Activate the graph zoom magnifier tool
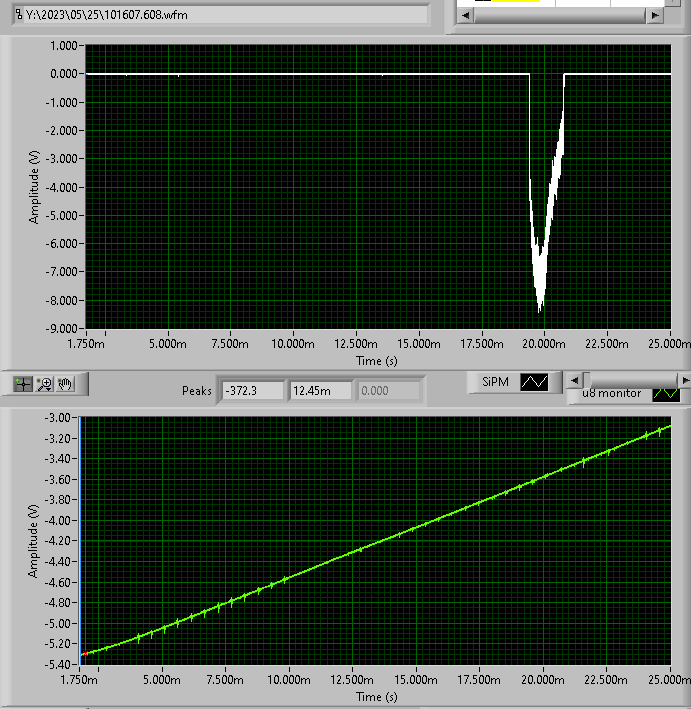691x709 pixels. 44,384
